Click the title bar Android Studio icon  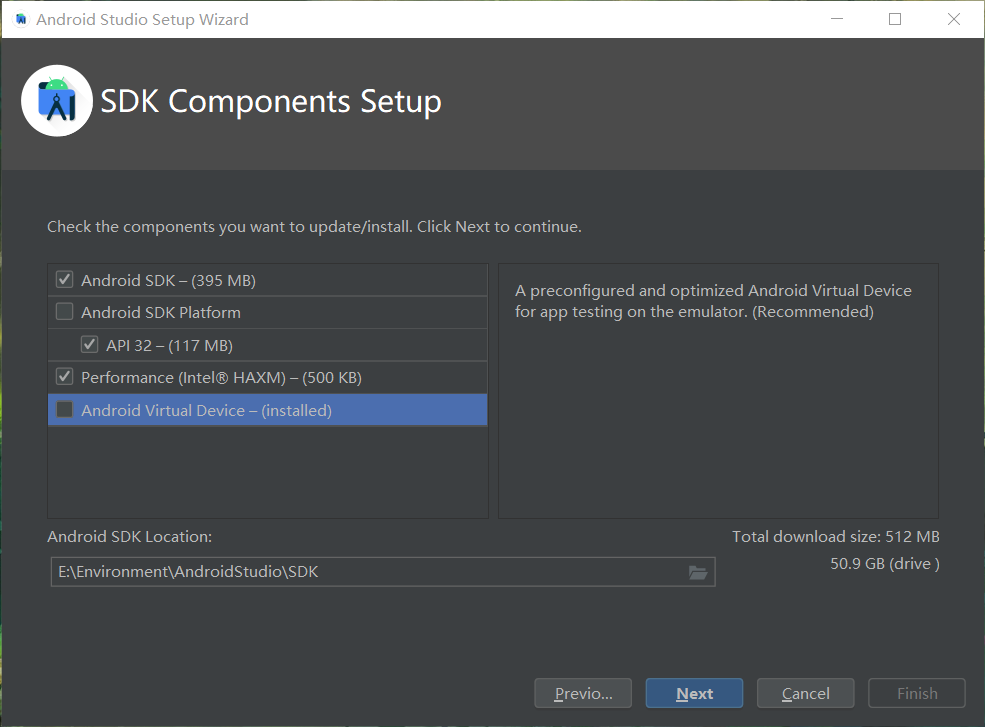pyautogui.click(x=21, y=19)
